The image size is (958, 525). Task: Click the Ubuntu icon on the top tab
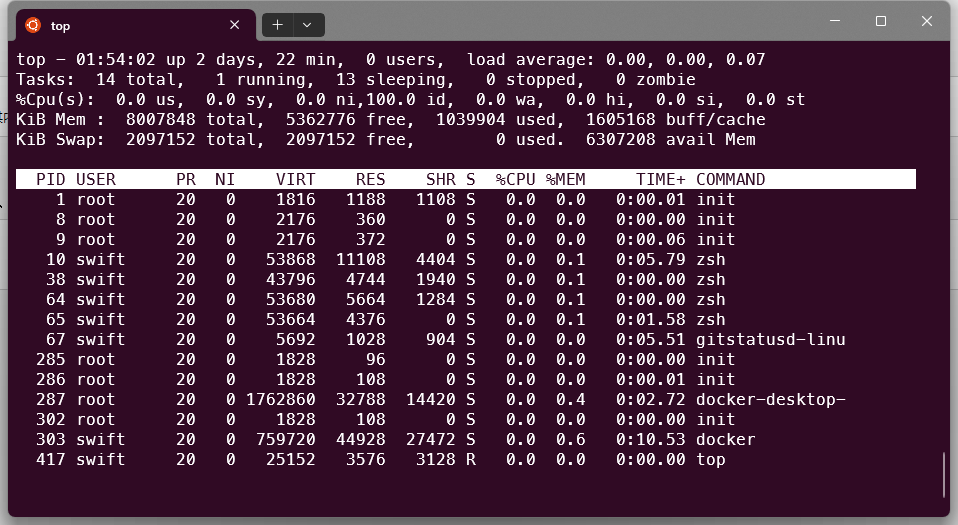[x=33, y=25]
